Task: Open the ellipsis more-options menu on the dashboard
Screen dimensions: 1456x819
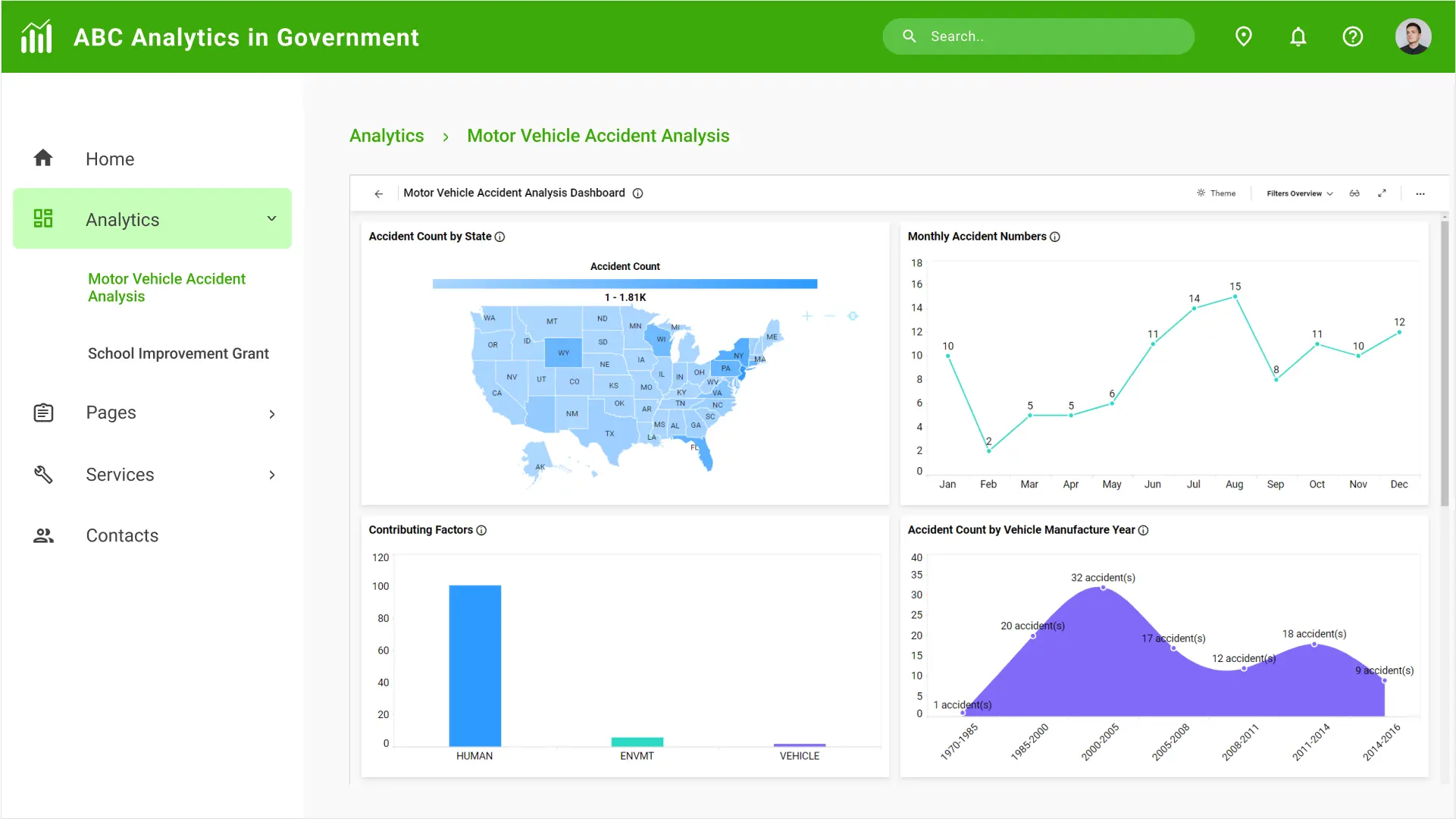Action: click(1420, 193)
